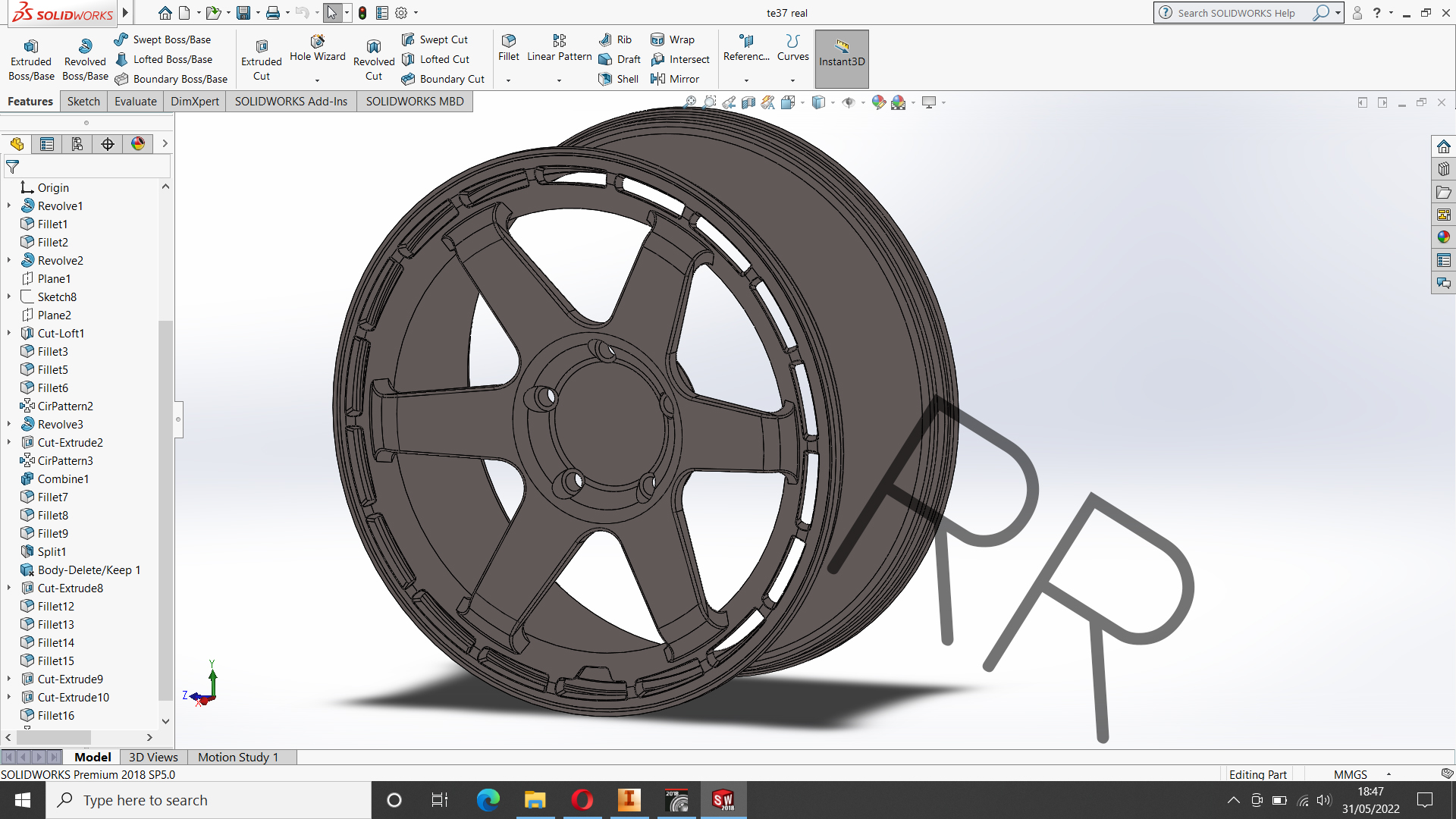Collapse the feature tree panel handle
The image size is (1456, 819).
tap(179, 419)
